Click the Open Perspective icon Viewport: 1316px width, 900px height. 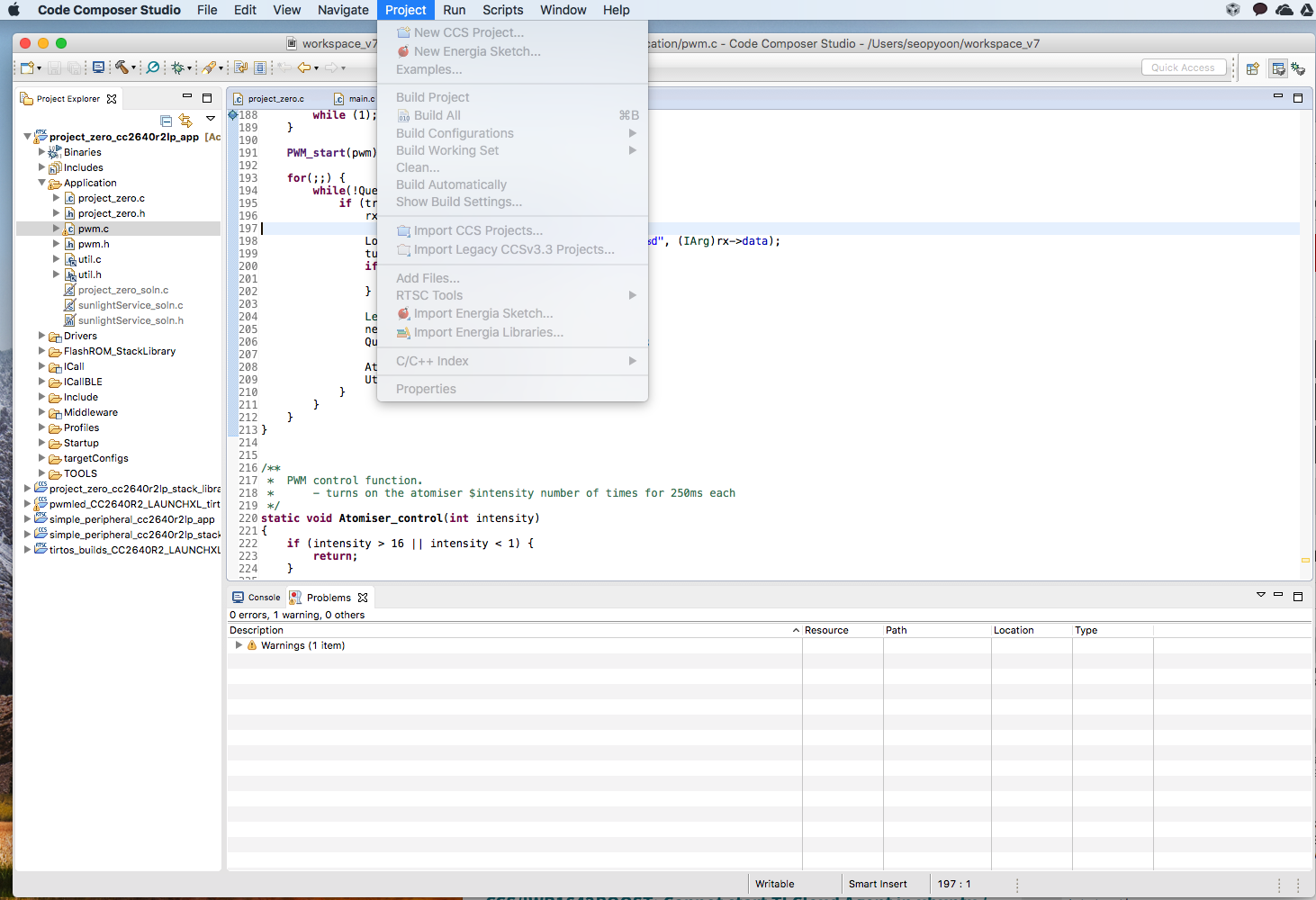(1252, 68)
